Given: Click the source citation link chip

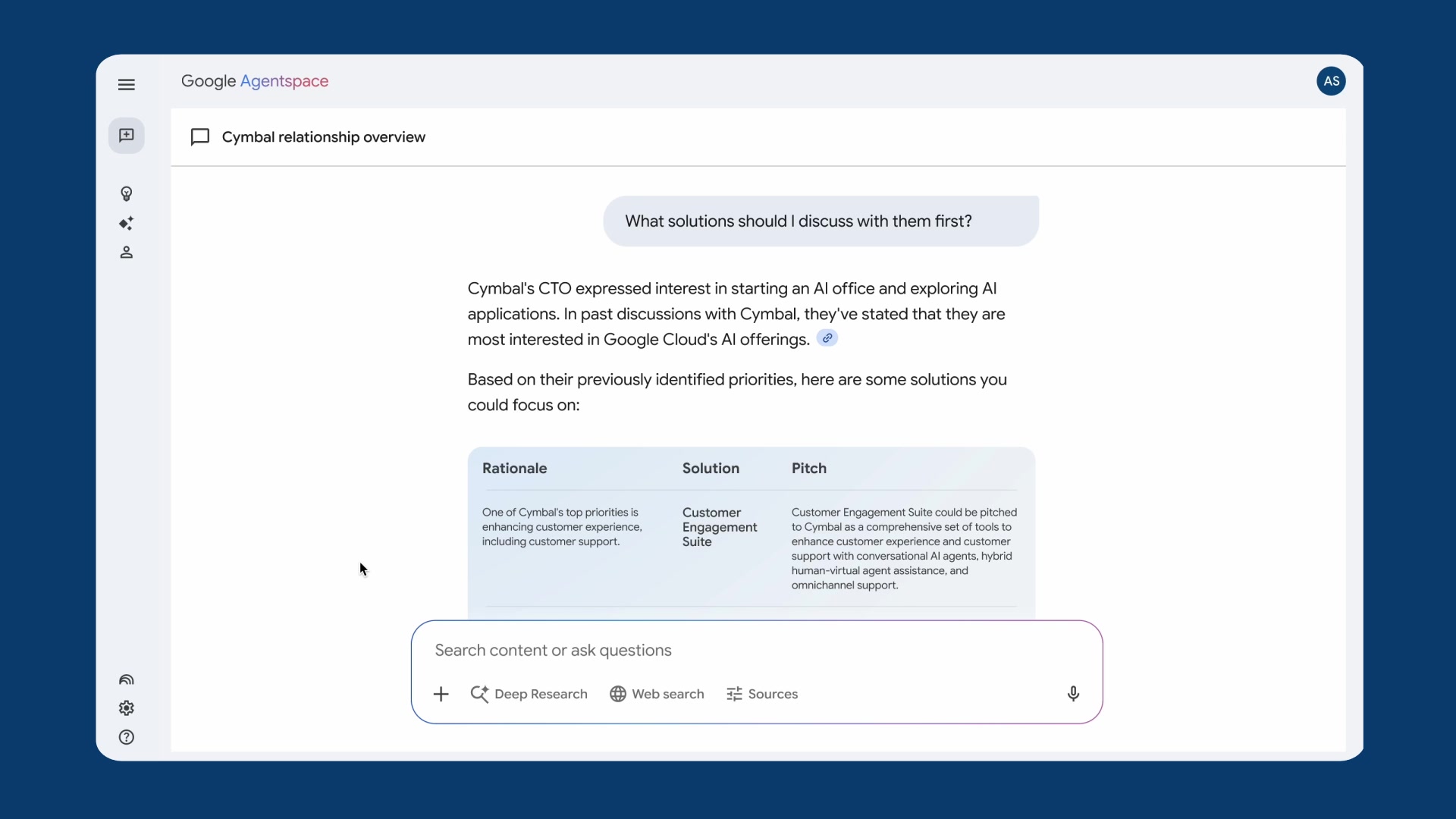Looking at the screenshot, I should tap(827, 338).
